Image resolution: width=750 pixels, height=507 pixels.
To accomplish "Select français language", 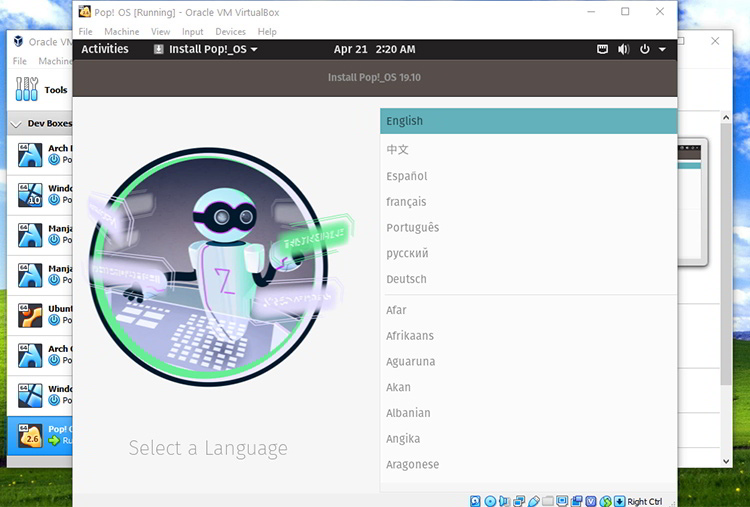I will tap(529, 202).
